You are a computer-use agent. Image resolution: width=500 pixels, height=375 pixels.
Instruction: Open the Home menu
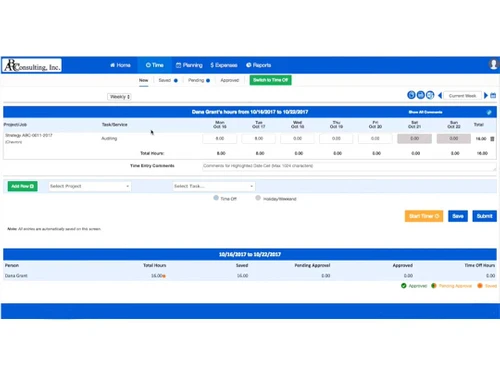point(120,65)
